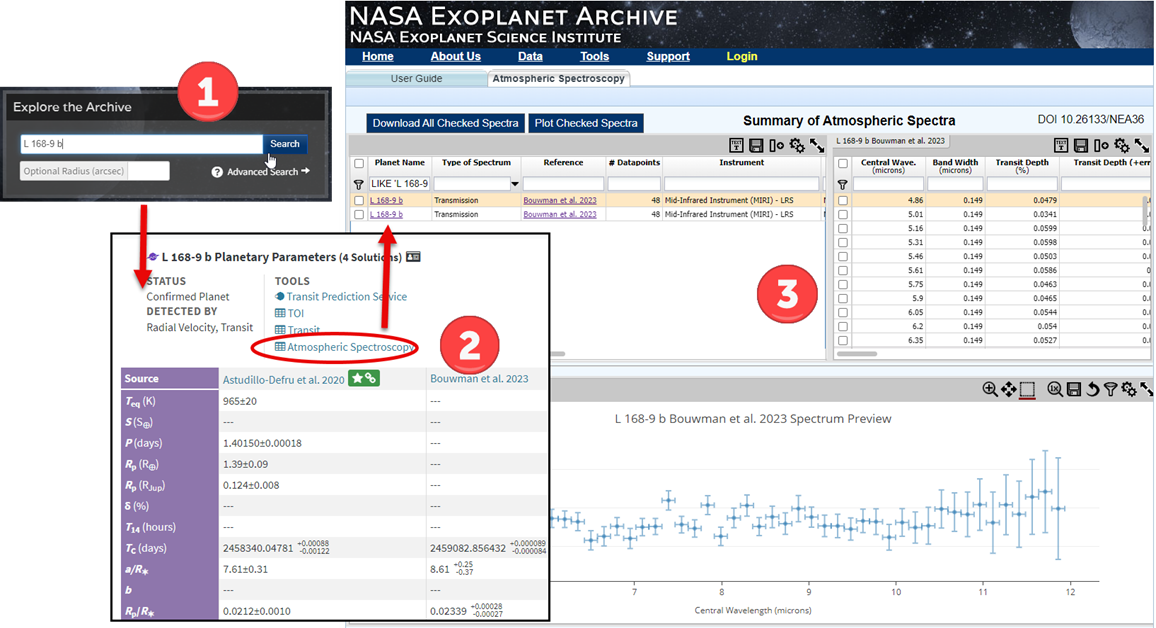The height and width of the screenshot is (628, 1156).
Task: Open the Data menu
Action: 530,57
